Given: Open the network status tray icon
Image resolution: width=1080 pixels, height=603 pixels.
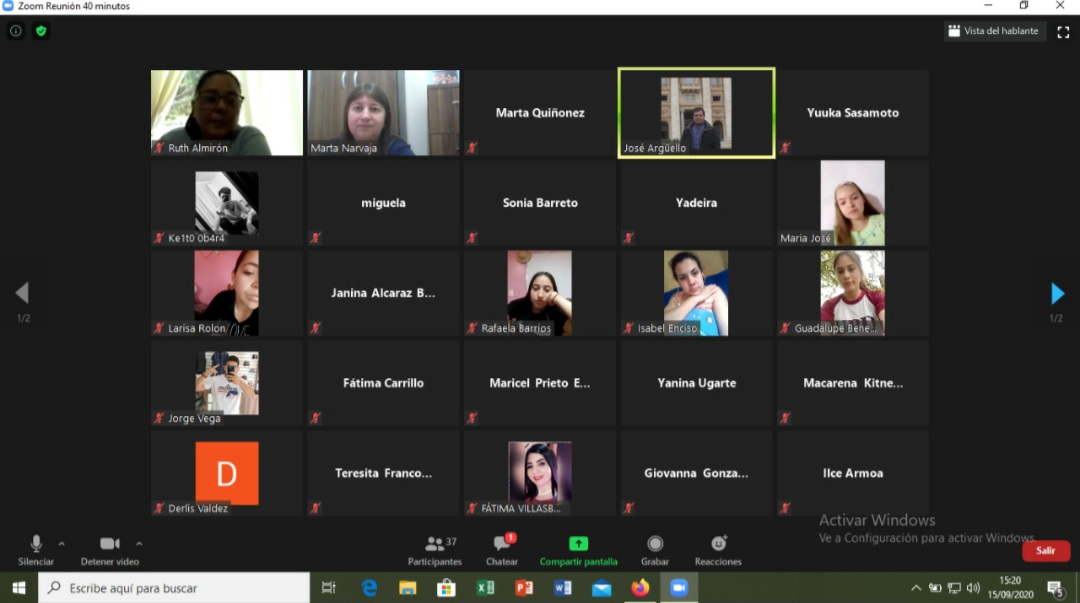Looking at the screenshot, I should pyautogui.click(x=954, y=588).
